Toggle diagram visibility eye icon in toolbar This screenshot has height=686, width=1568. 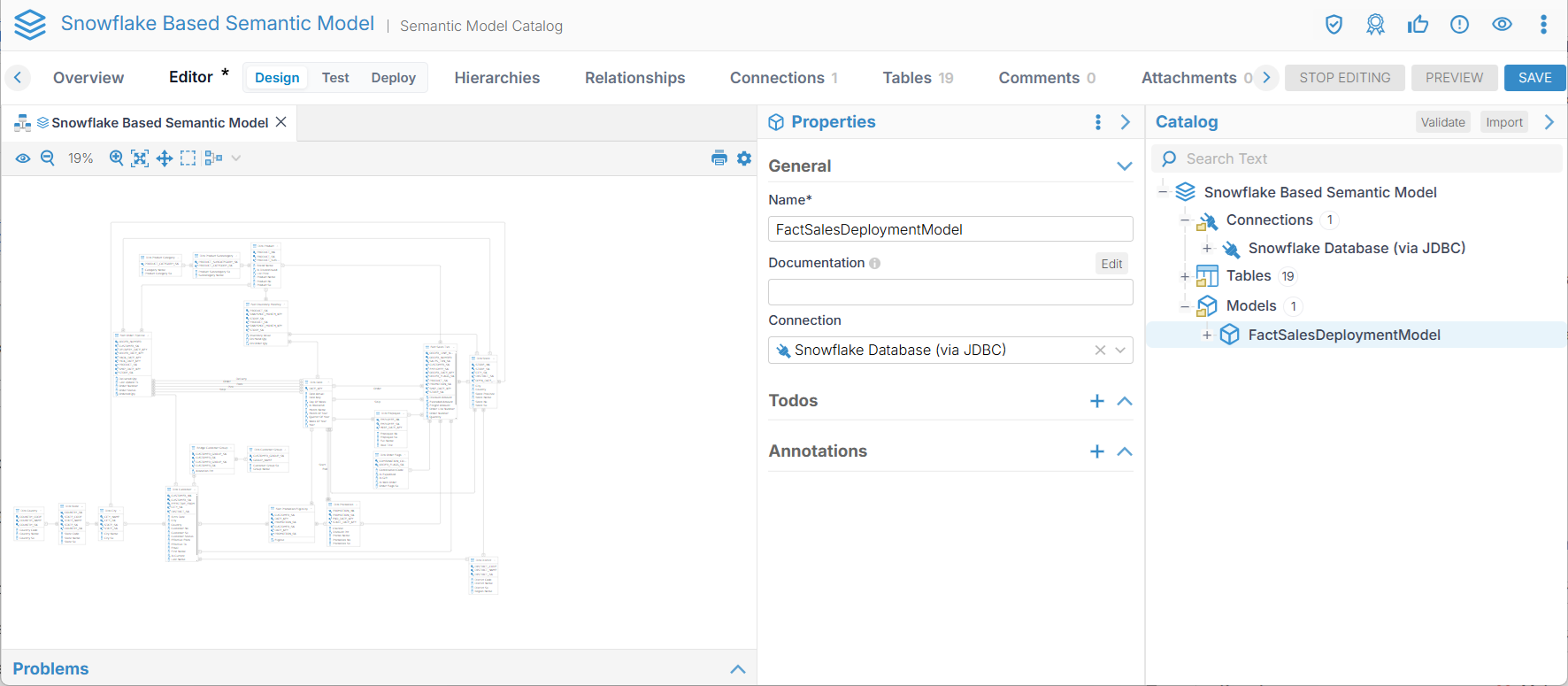pyautogui.click(x=23, y=158)
